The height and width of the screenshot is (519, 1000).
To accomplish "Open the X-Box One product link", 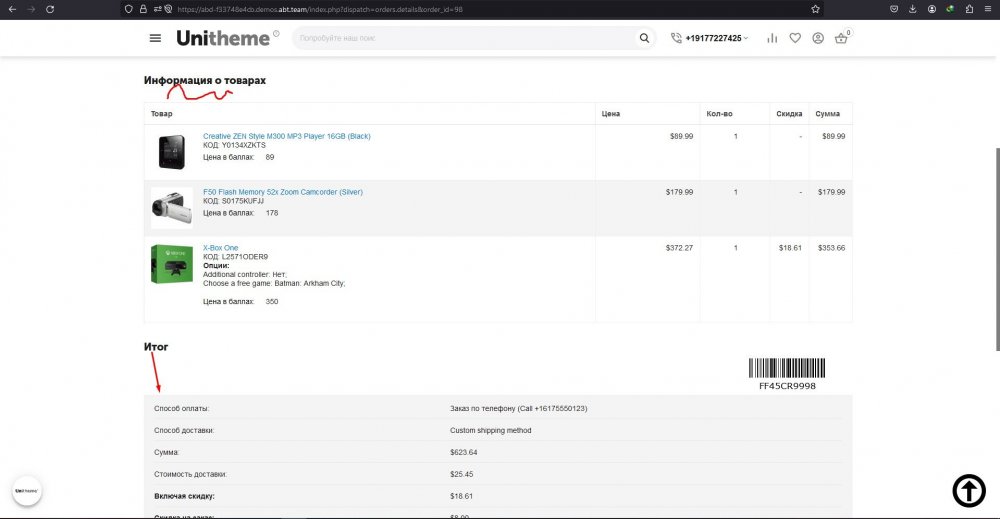I will pyautogui.click(x=220, y=248).
